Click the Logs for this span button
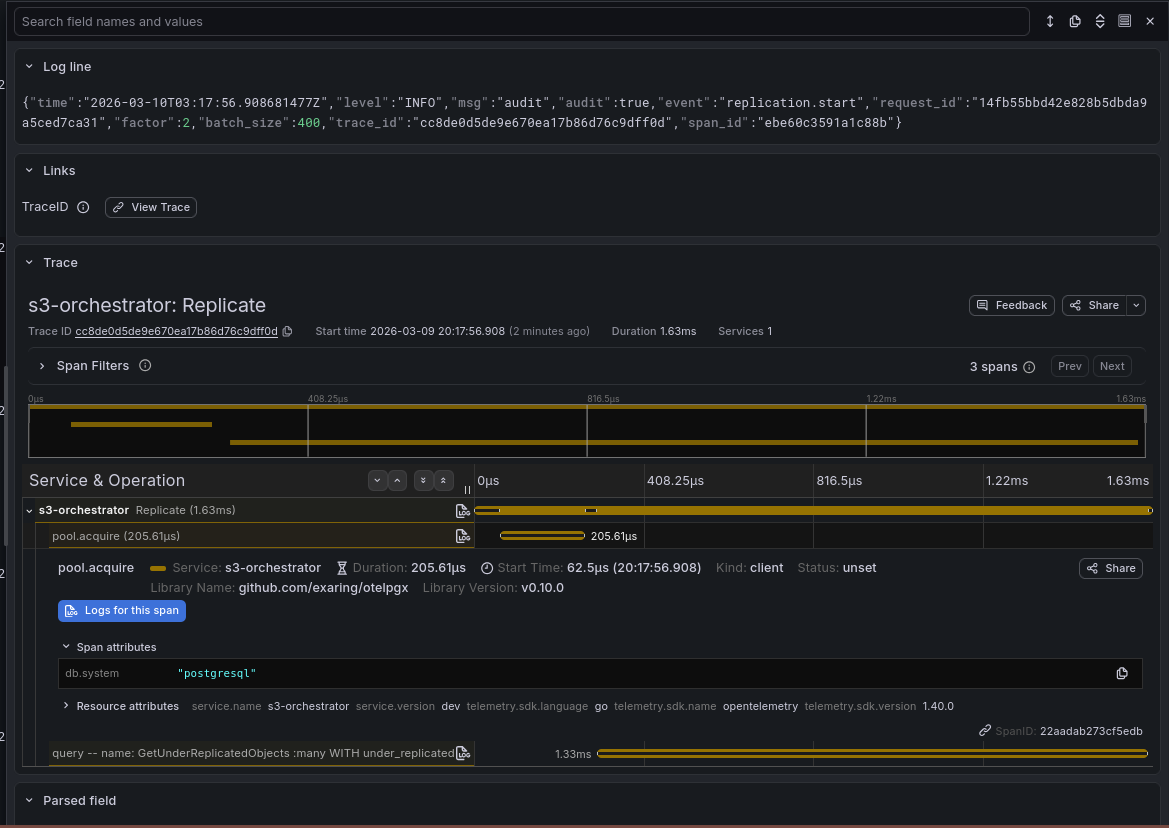The image size is (1169, 828). (122, 610)
